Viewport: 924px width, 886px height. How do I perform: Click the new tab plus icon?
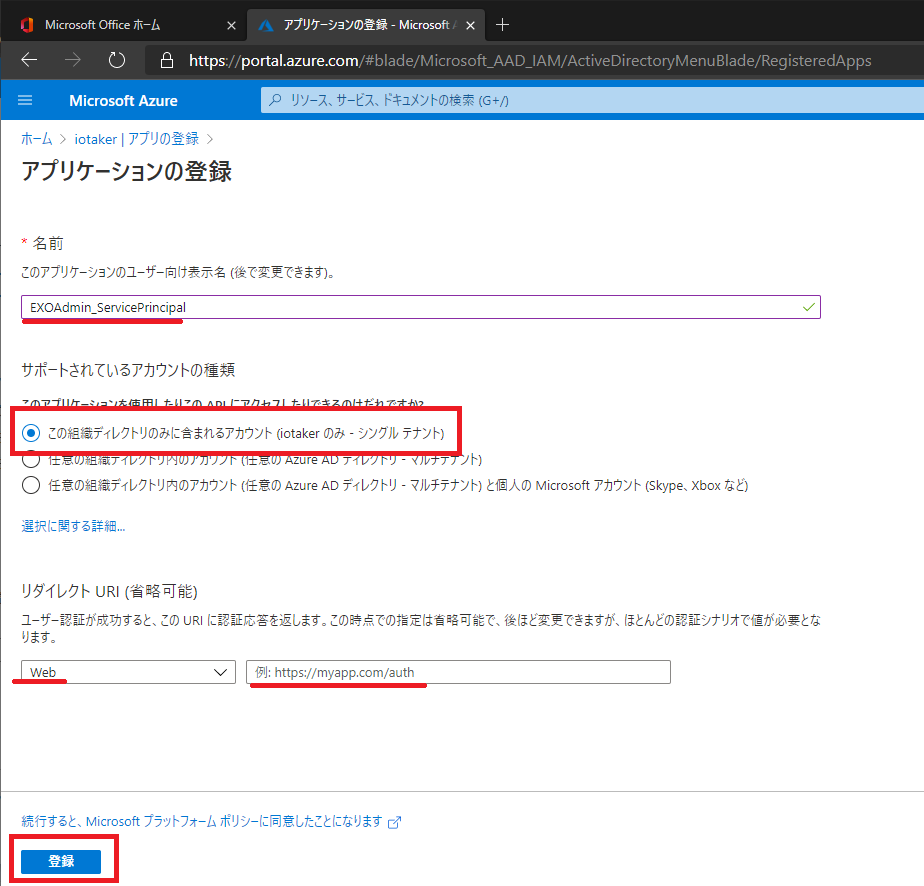502,24
